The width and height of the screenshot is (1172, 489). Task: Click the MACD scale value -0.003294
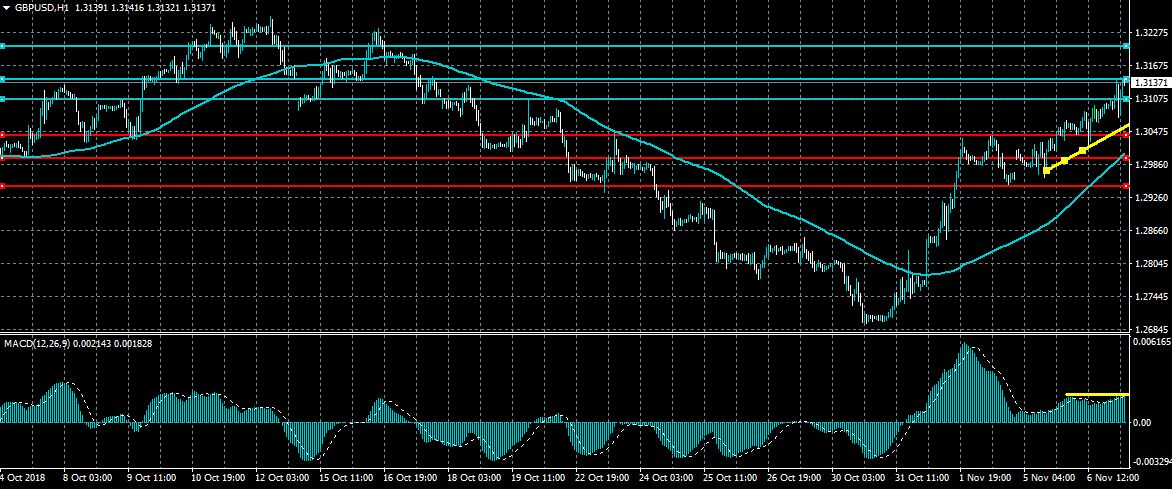click(1152, 462)
